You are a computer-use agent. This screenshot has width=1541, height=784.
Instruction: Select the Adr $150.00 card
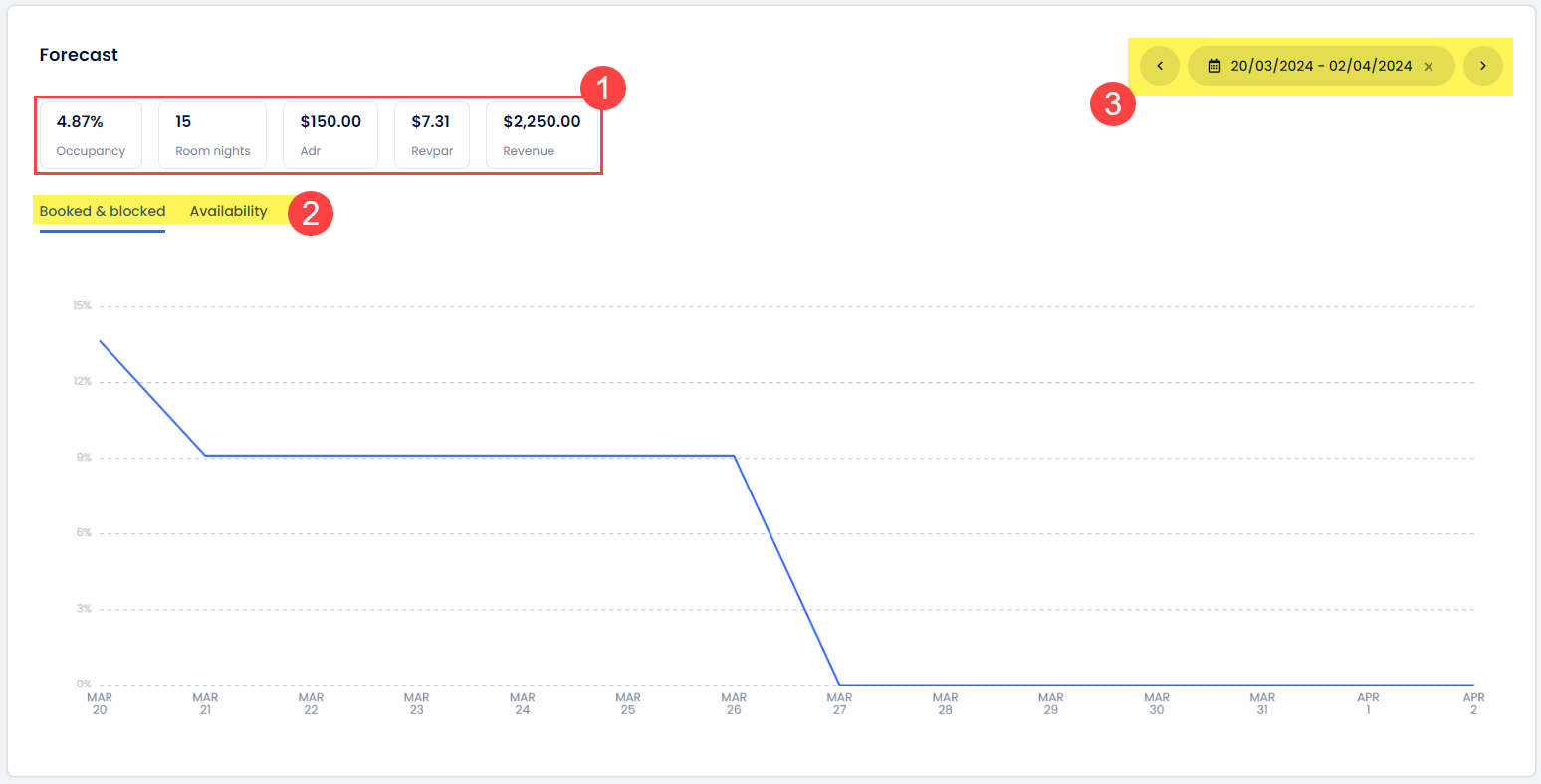[x=330, y=135]
